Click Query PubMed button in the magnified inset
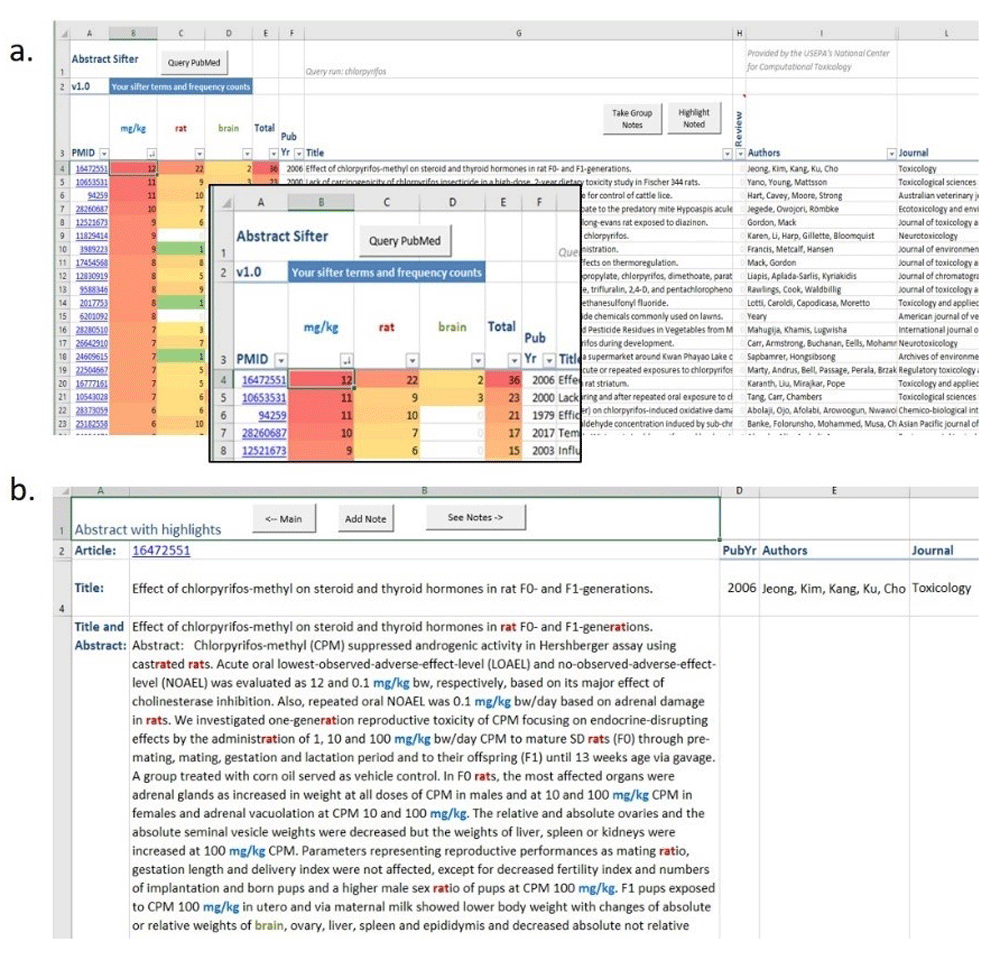Screen dimensions: 1000x960 (x=405, y=240)
